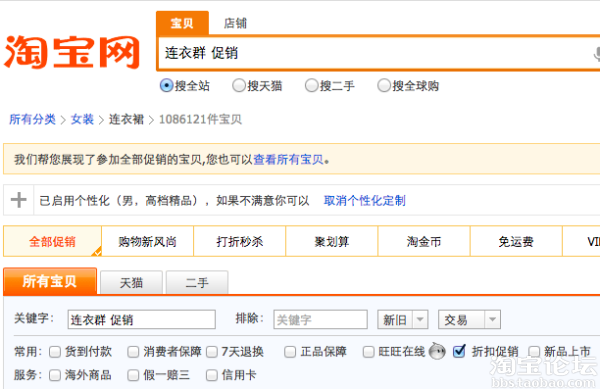Click the 排除 keyword input field
Screen dimensions: 600x389
pyautogui.click(x=320, y=319)
